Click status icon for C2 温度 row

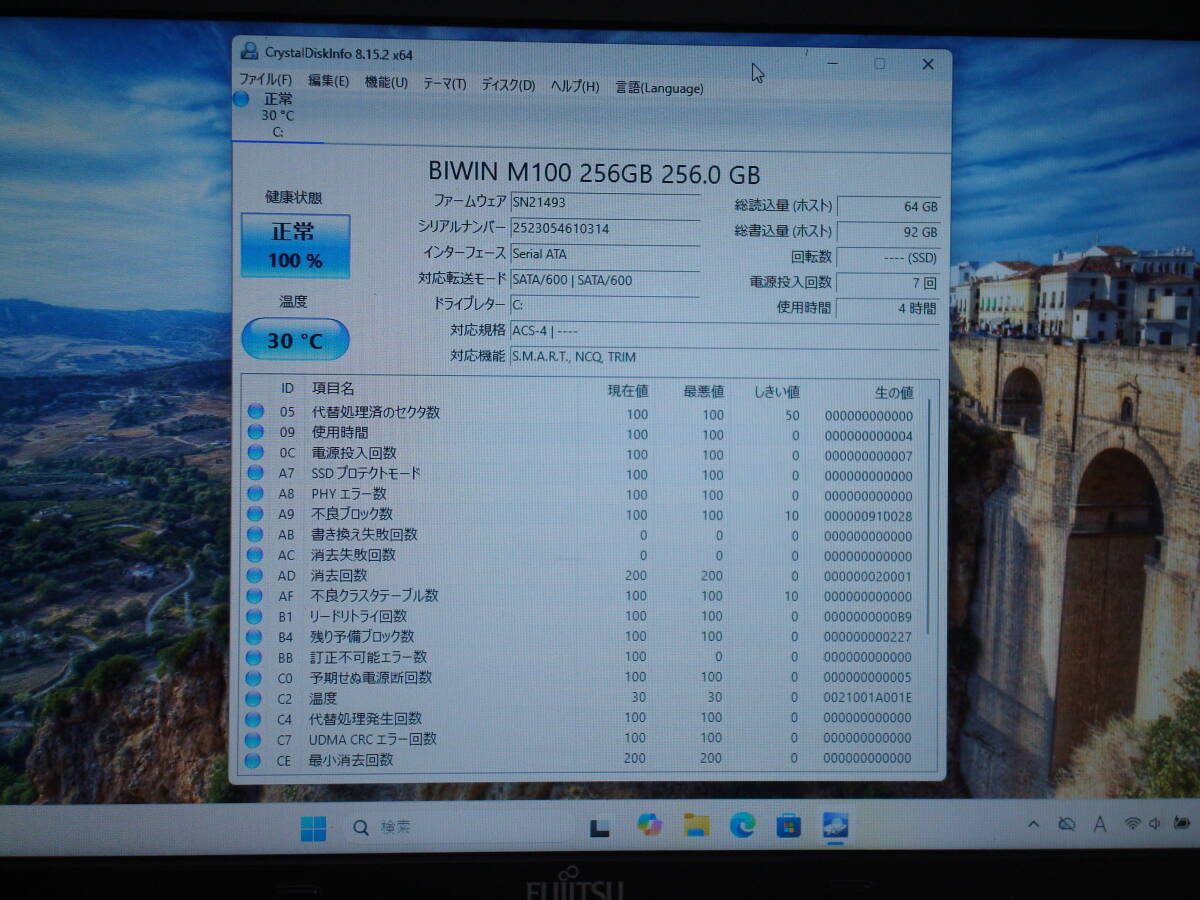point(255,698)
